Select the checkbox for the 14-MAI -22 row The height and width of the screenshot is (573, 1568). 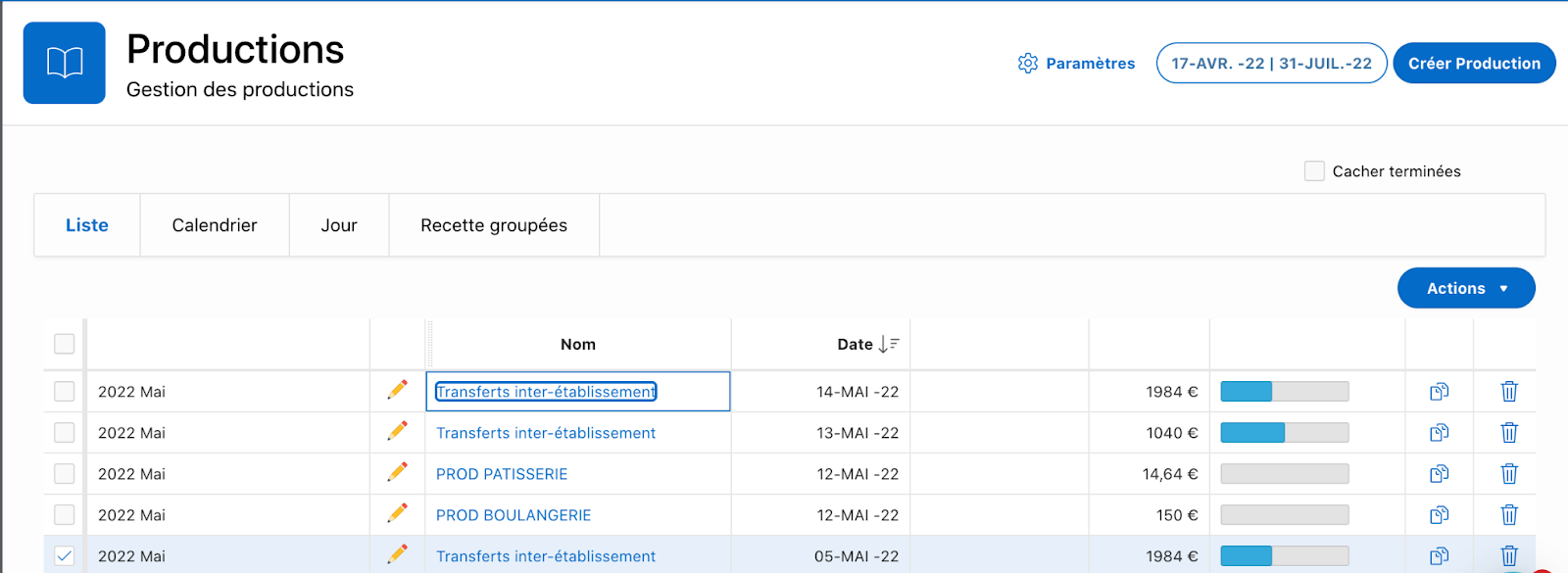pyautogui.click(x=65, y=392)
